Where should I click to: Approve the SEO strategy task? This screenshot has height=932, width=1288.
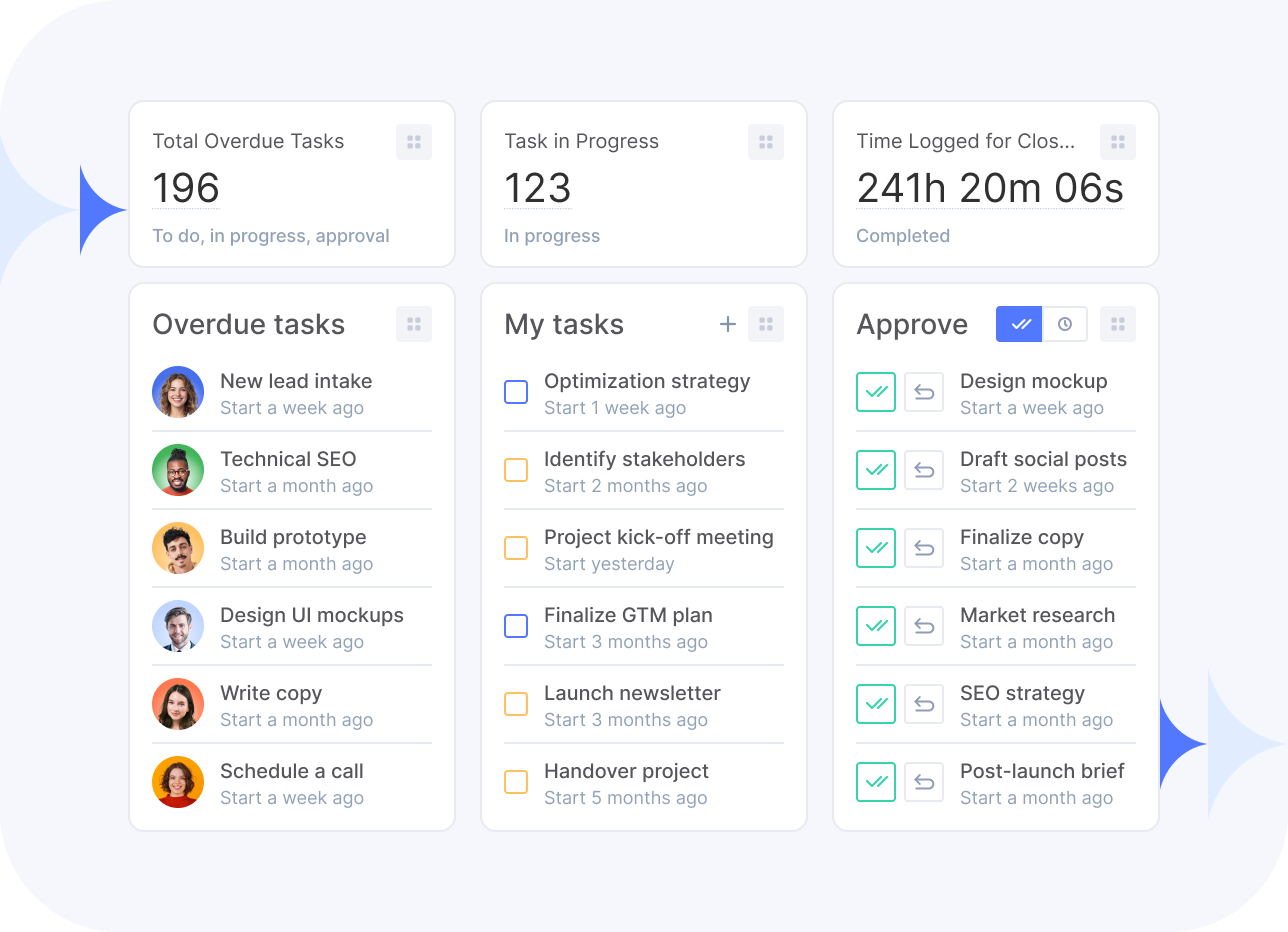click(x=876, y=704)
